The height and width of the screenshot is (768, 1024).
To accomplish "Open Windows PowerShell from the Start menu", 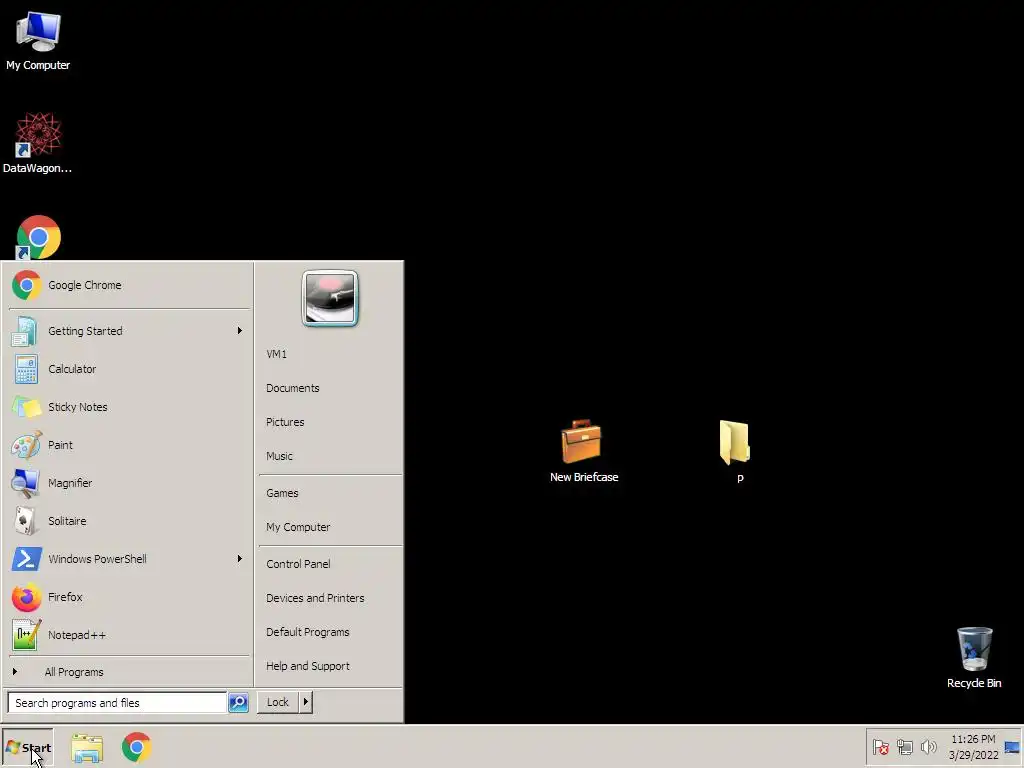I will [129, 559].
